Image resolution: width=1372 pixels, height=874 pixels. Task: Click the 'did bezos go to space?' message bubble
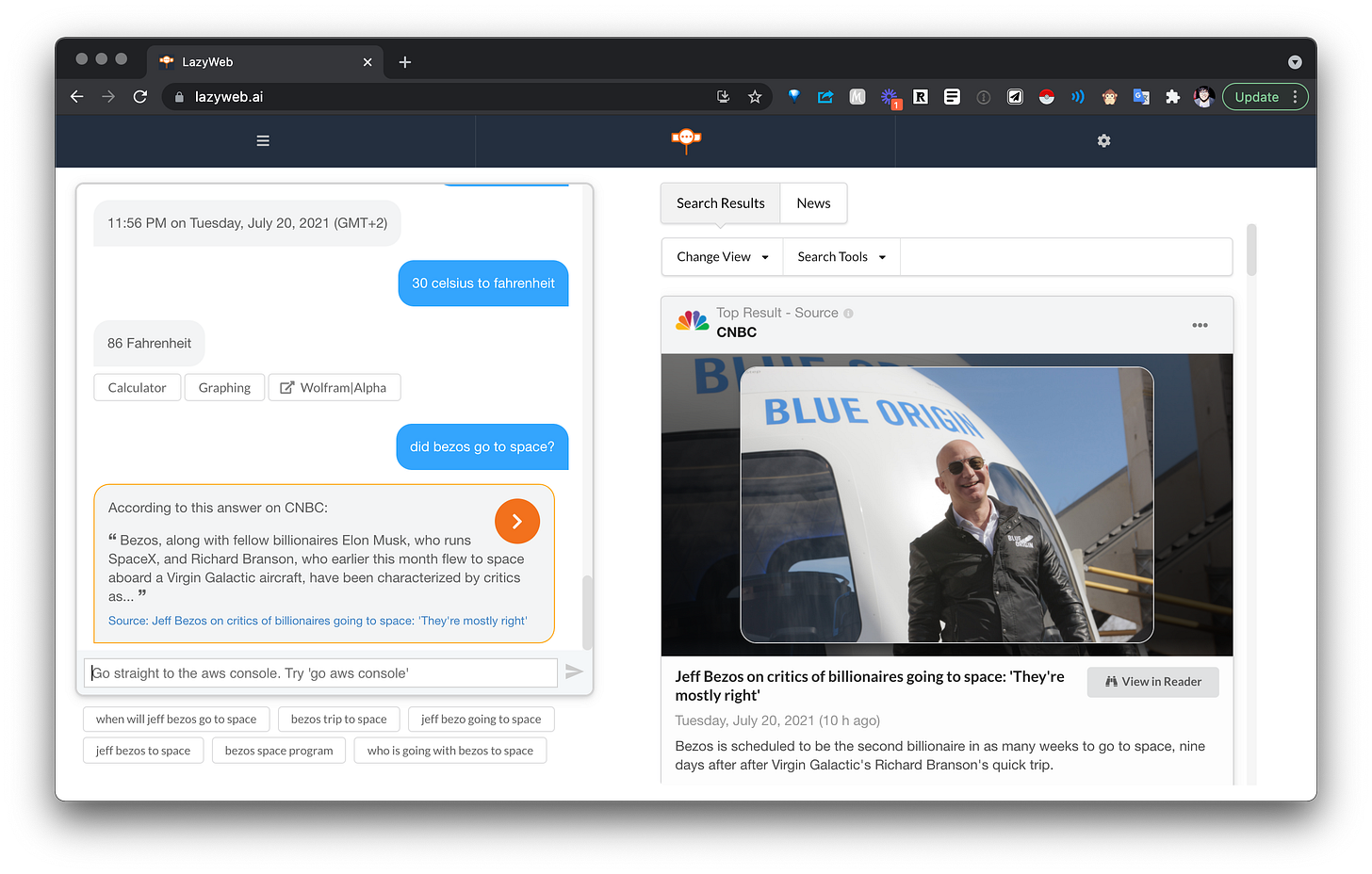point(482,447)
